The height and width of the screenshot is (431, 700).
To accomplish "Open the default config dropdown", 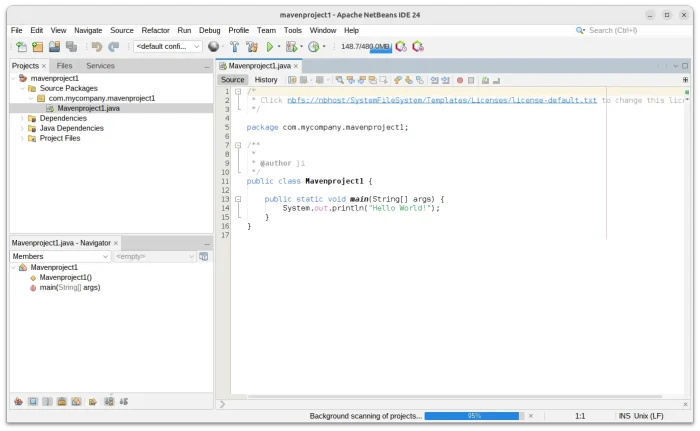I will (x=168, y=46).
